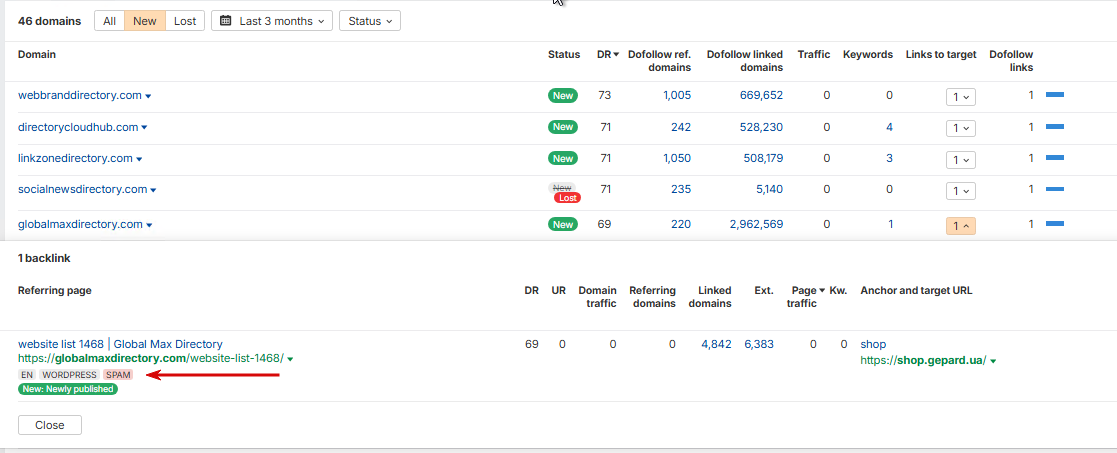Open the caret menu after shop.gepard.ua target URL

click(993, 362)
